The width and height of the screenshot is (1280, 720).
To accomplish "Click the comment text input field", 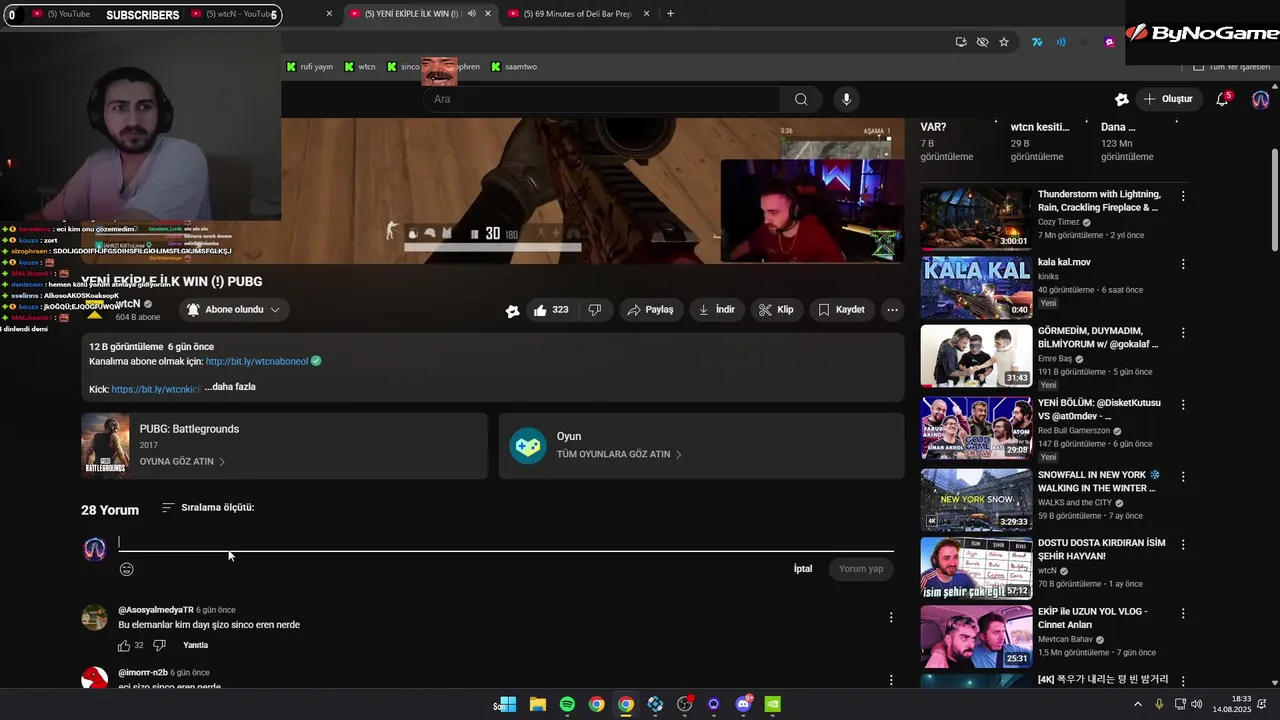I will point(506,542).
